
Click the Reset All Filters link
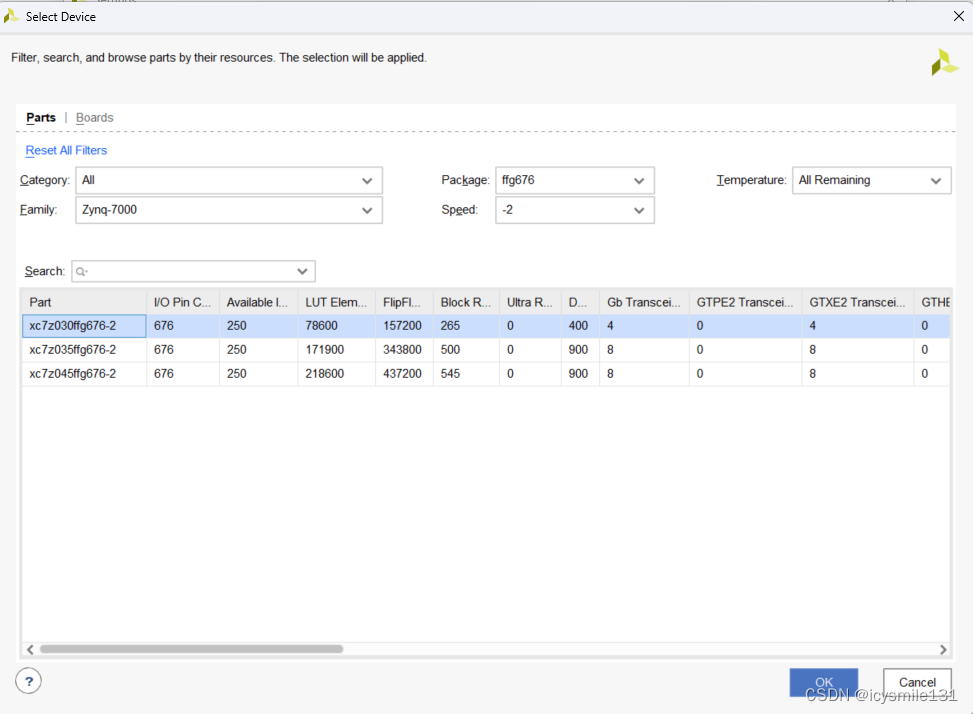(66, 151)
